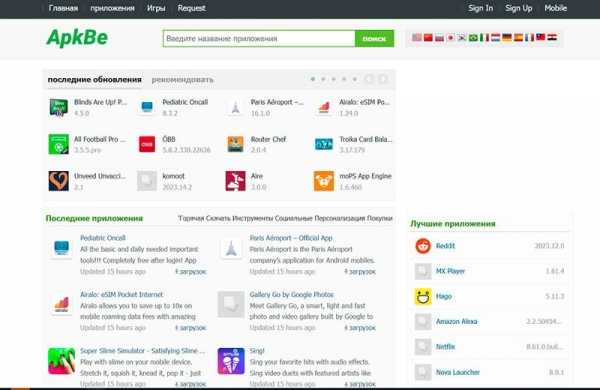Click Reddit icon in best apps

[423, 246]
